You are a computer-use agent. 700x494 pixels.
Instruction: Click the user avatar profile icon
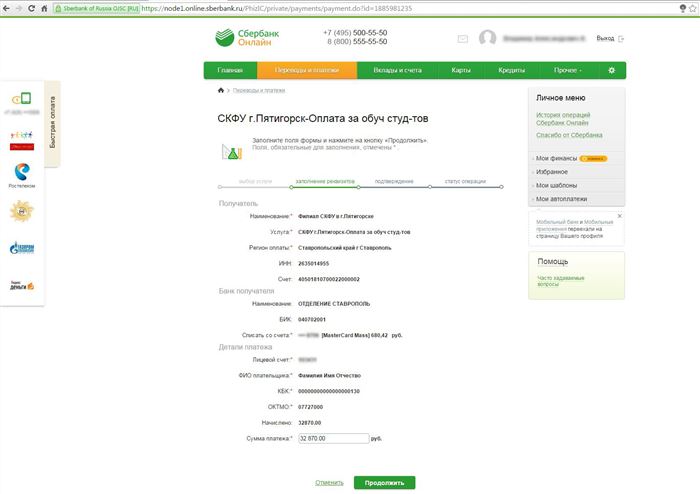click(x=488, y=38)
